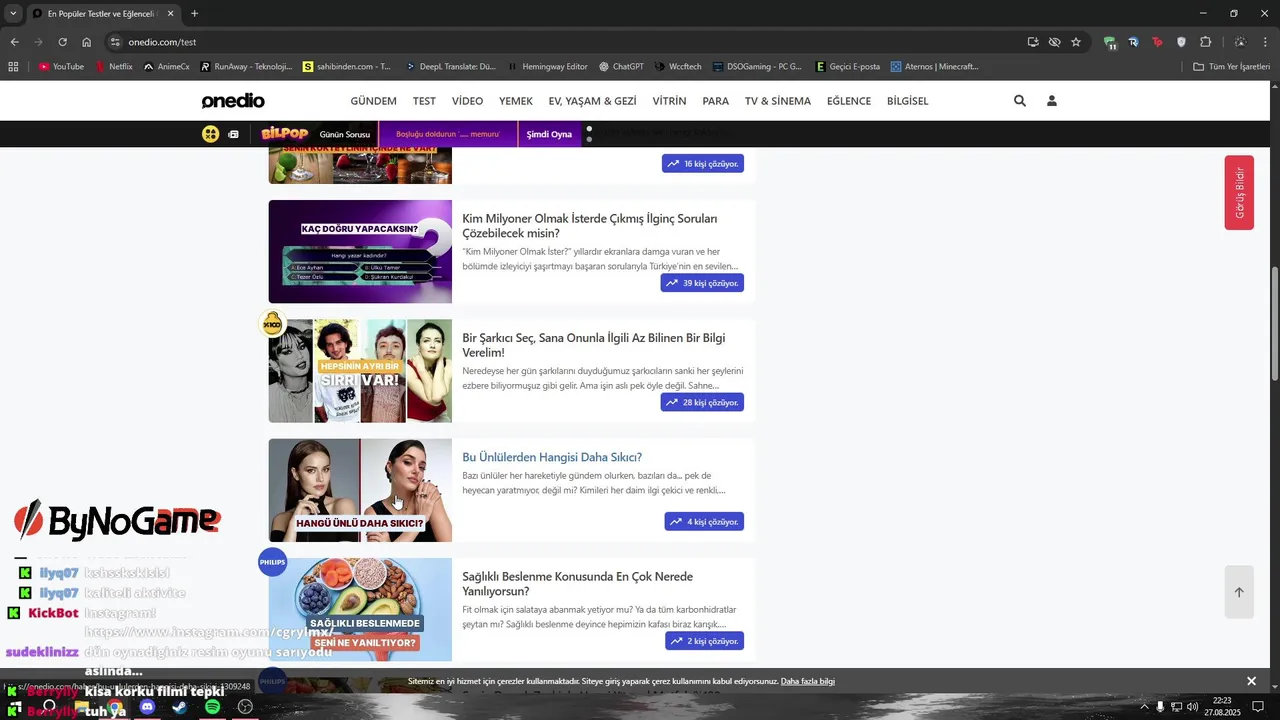The width and height of the screenshot is (1280, 720).
Task: Open Sağlıklı Beslenme Konusunda quiz title
Action: [577, 584]
